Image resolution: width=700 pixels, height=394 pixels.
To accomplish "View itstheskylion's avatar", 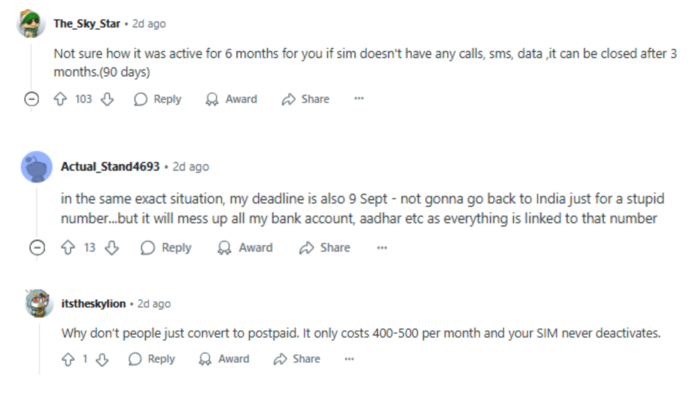I will click(39, 303).
